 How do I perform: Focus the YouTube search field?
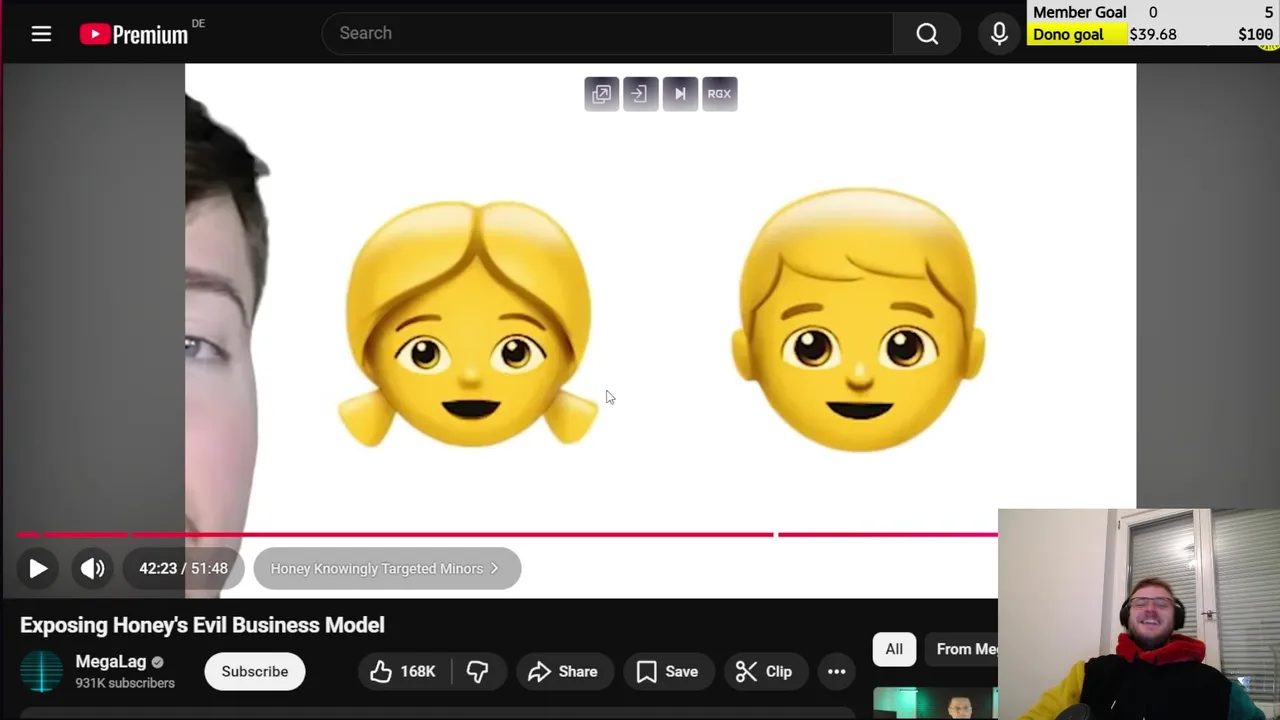[608, 33]
